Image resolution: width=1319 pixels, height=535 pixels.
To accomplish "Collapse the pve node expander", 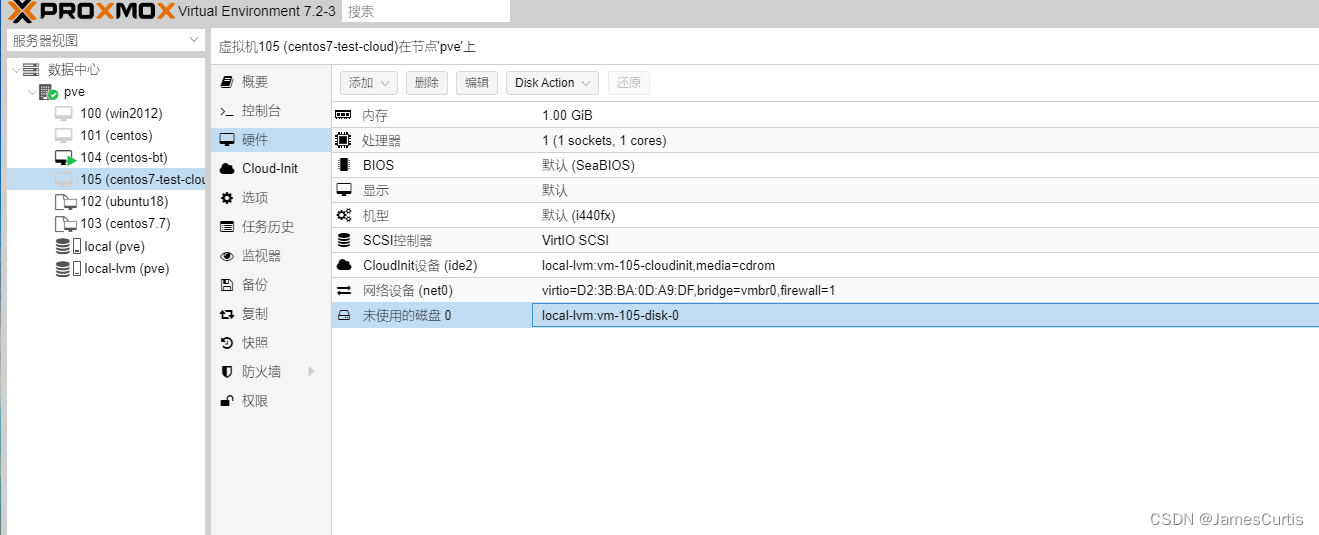I will coord(32,92).
